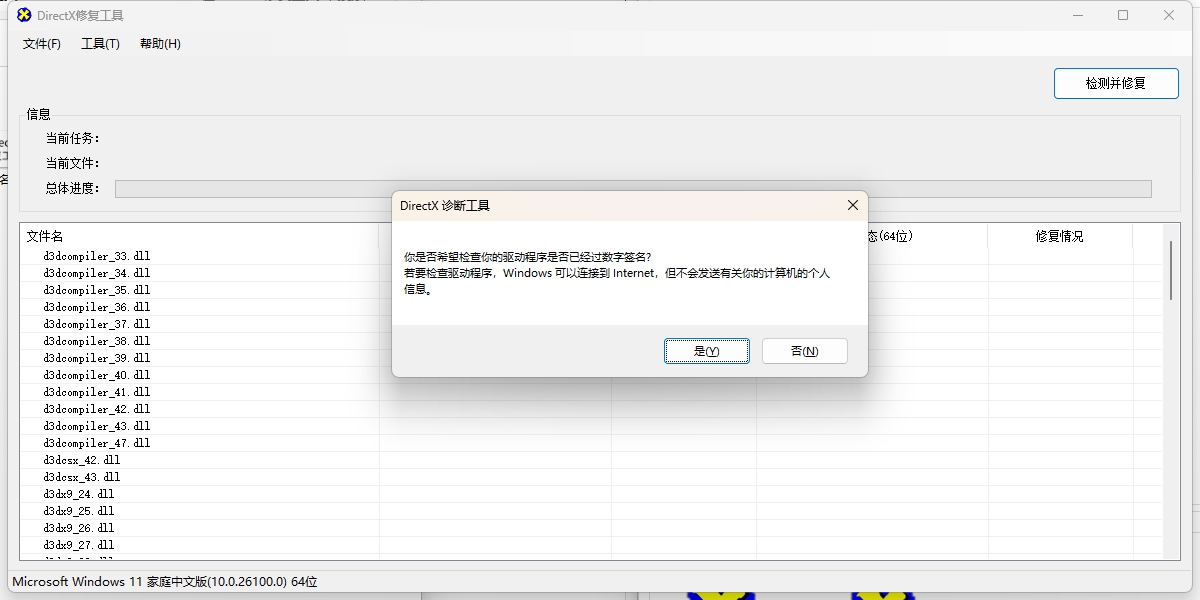The height and width of the screenshot is (600, 1200).
Task: Click the DirectX repair tool title icon
Action: [24, 15]
